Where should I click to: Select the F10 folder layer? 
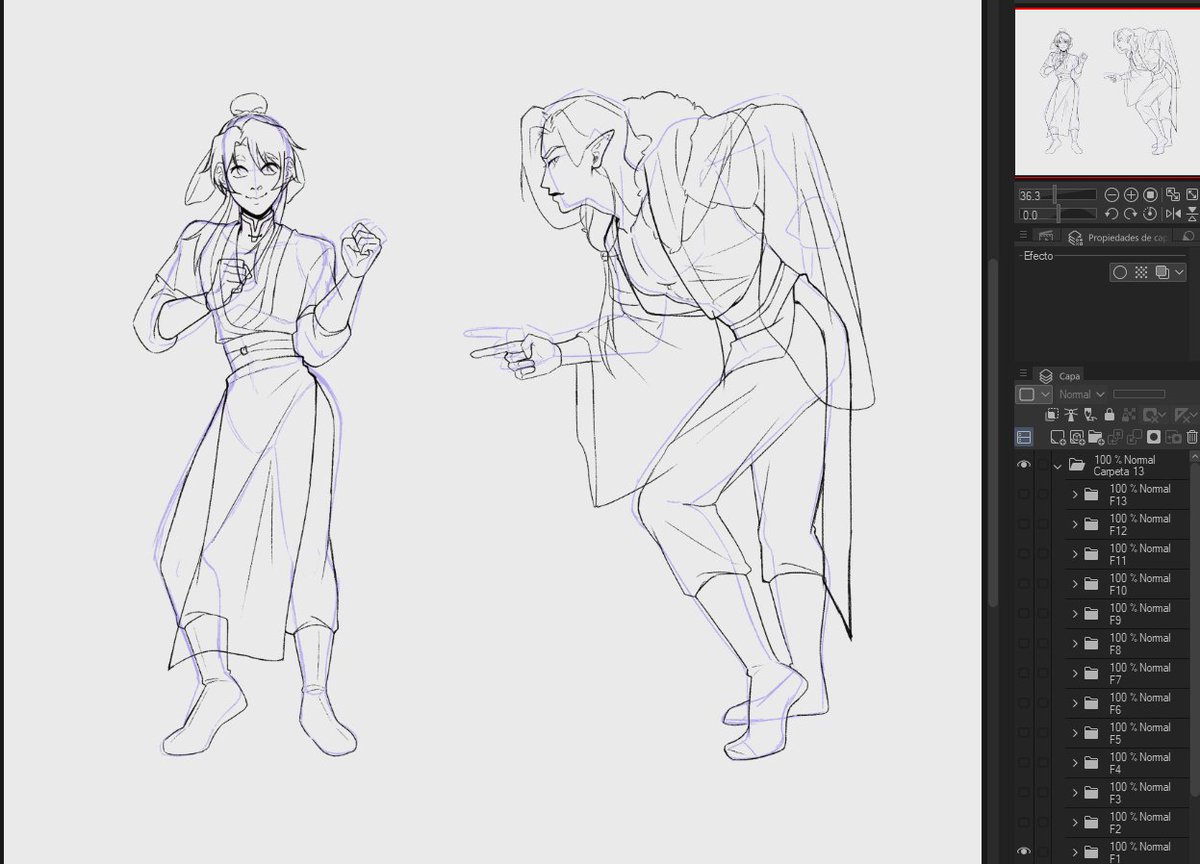[1128, 584]
